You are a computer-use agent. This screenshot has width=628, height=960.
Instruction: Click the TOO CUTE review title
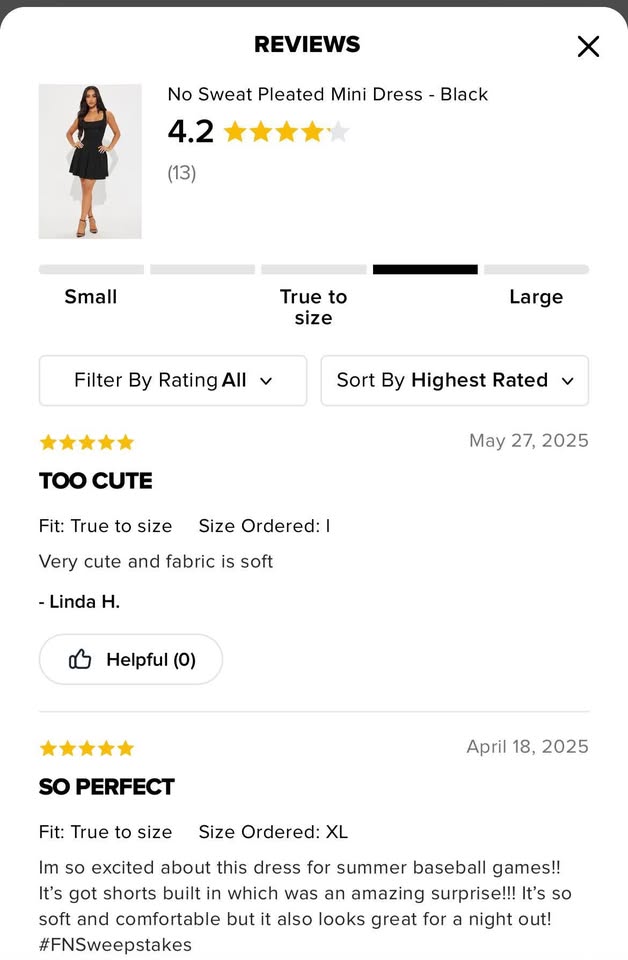click(x=96, y=481)
